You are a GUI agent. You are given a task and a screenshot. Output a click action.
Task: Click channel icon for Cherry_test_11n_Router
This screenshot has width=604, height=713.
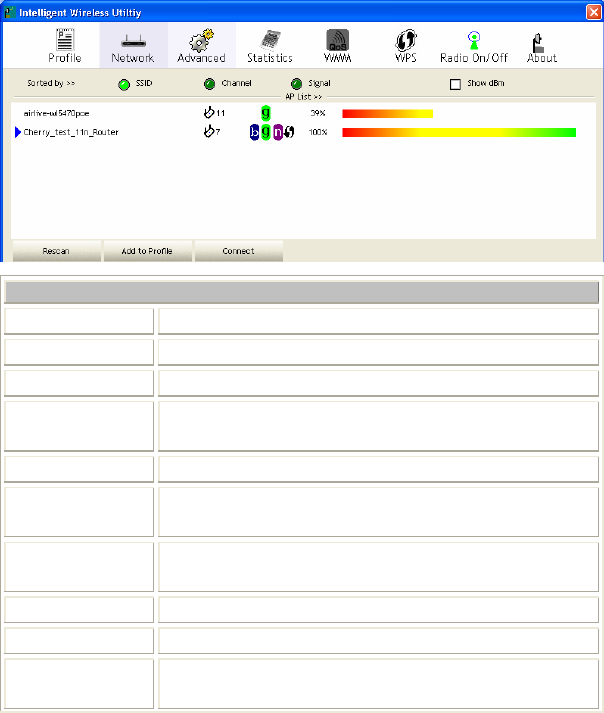pyautogui.click(x=209, y=131)
